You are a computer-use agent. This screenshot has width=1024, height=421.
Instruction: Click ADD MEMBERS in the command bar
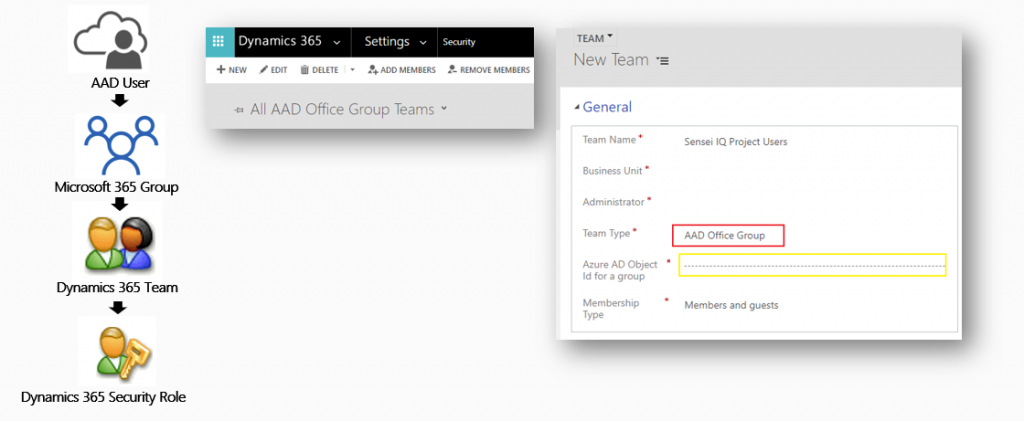click(402, 70)
